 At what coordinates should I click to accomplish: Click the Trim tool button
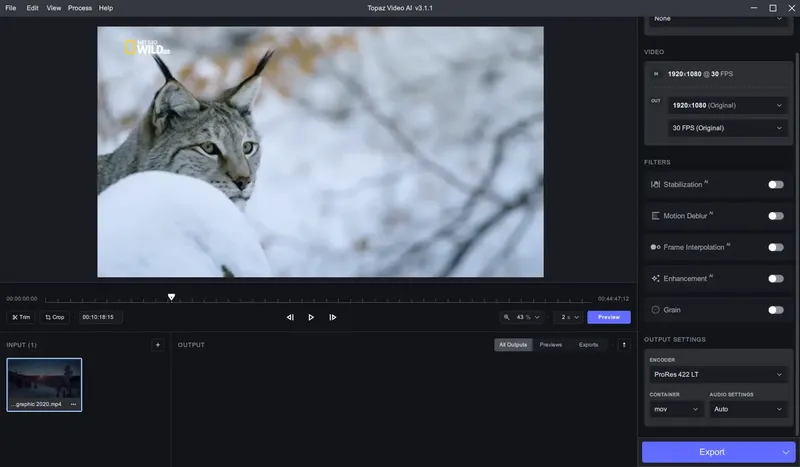pos(21,317)
